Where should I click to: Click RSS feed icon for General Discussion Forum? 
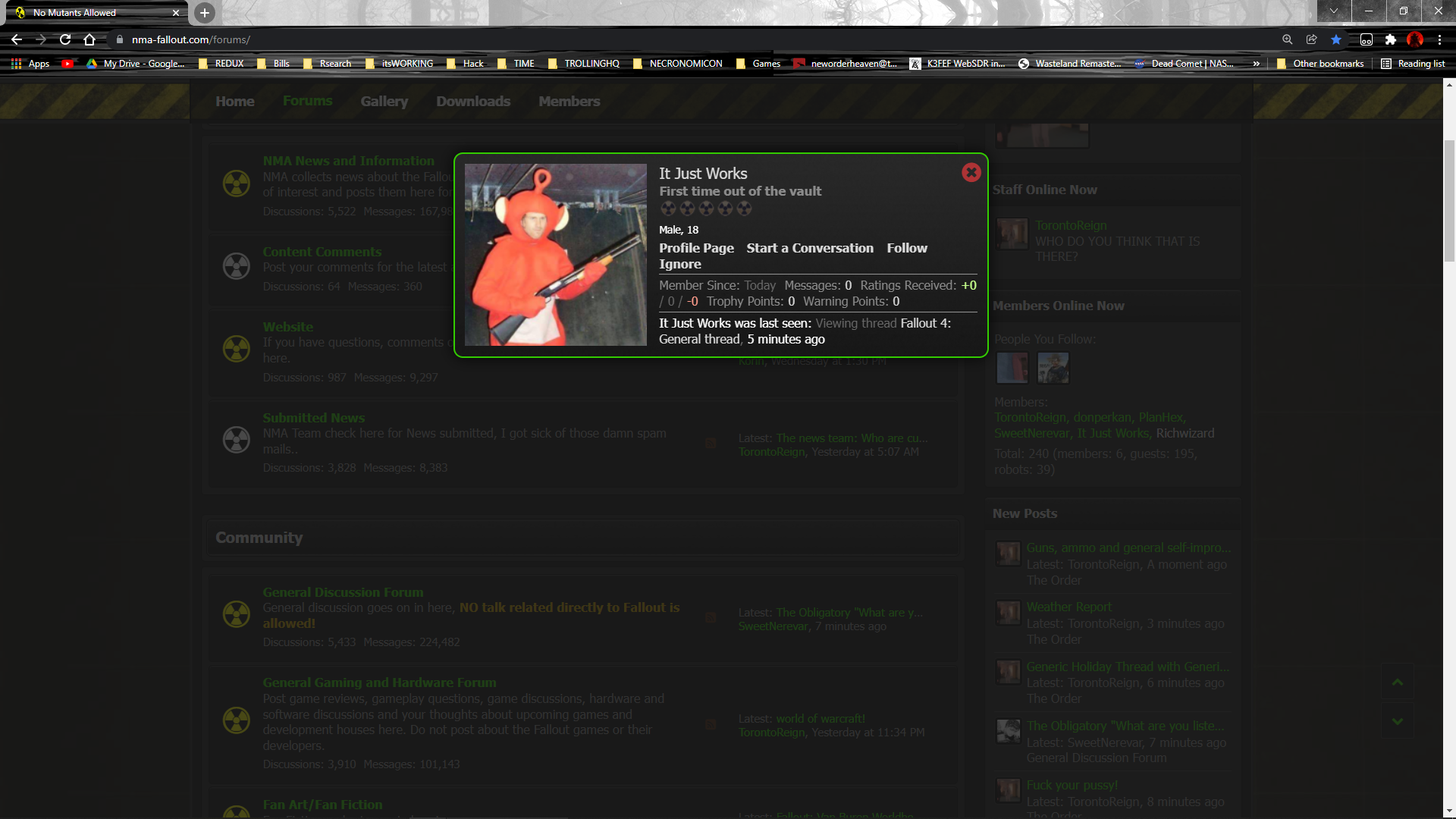[x=711, y=617]
